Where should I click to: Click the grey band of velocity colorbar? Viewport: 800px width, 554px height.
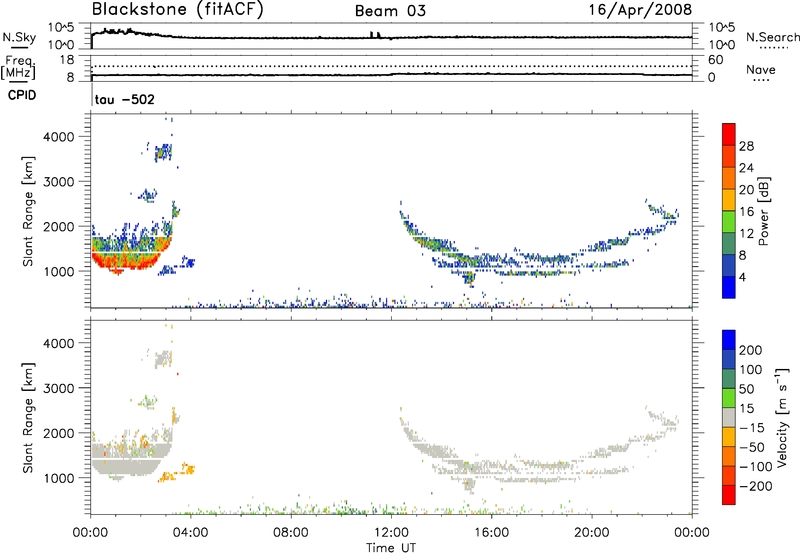[x=729, y=417]
